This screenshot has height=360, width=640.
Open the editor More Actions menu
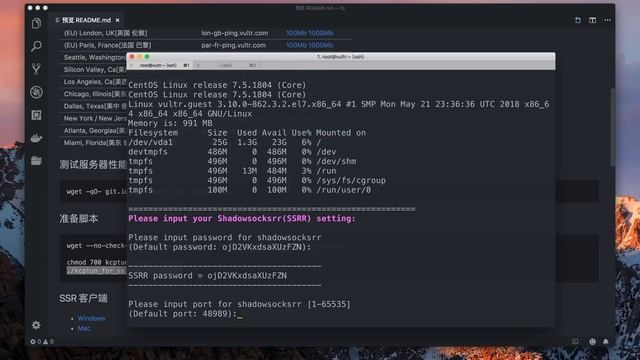coord(607,20)
